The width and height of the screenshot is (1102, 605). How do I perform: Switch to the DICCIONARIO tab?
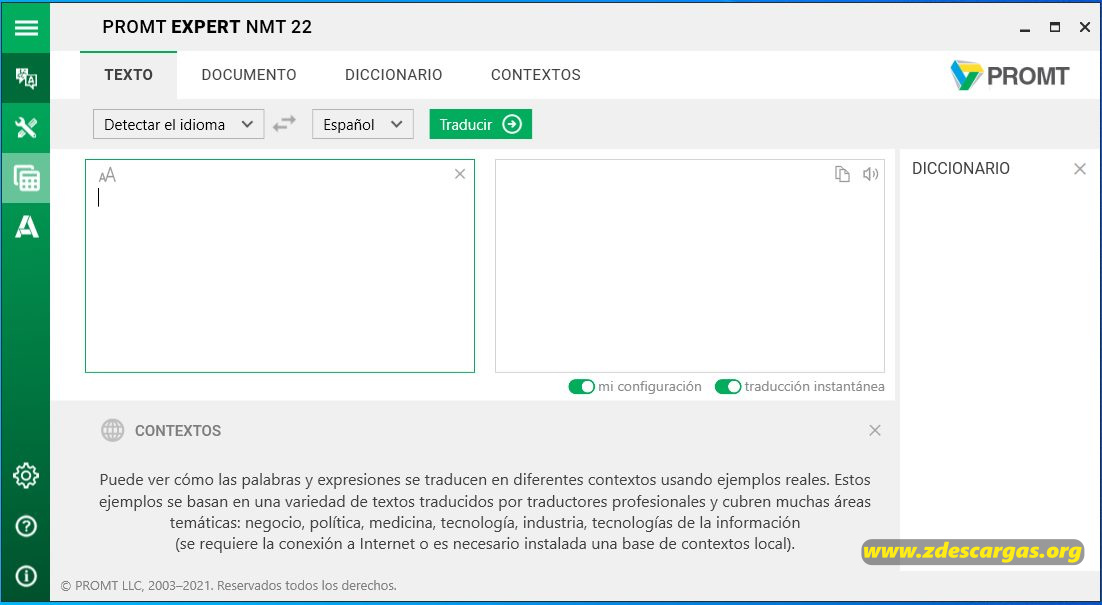point(394,74)
